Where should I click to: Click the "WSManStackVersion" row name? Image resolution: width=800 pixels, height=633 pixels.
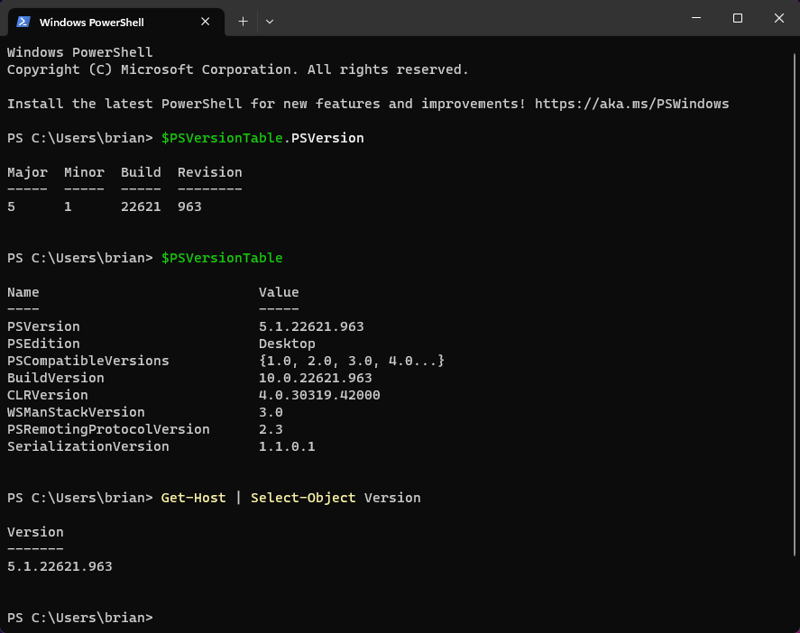click(x=76, y=412)
